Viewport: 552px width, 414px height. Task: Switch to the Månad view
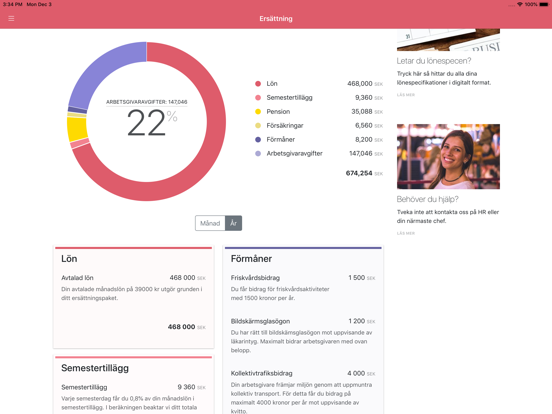tap(210, 223)
